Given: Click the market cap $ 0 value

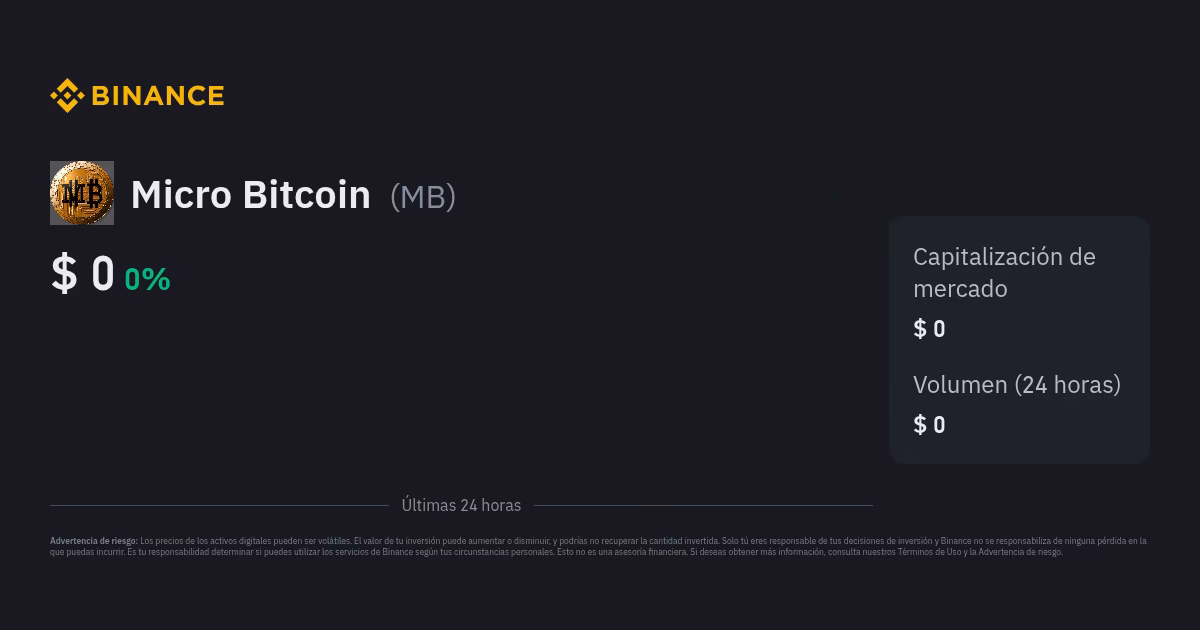Looking at the screenshot, I should tap(929, 328).
